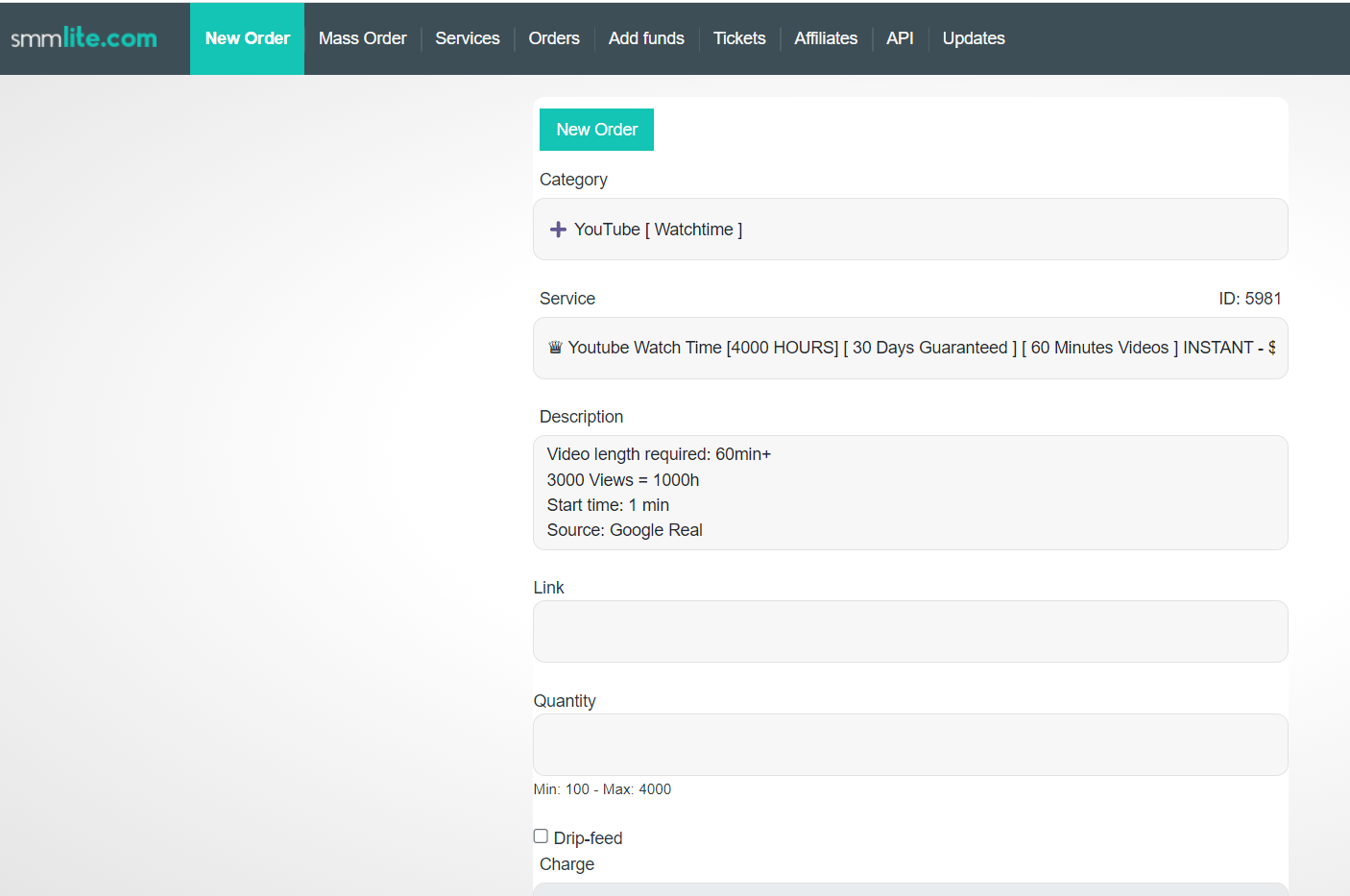Open the Services menu item
Image resolution: width=1350 pixels, height=896 pixels.
click(467, 38)
